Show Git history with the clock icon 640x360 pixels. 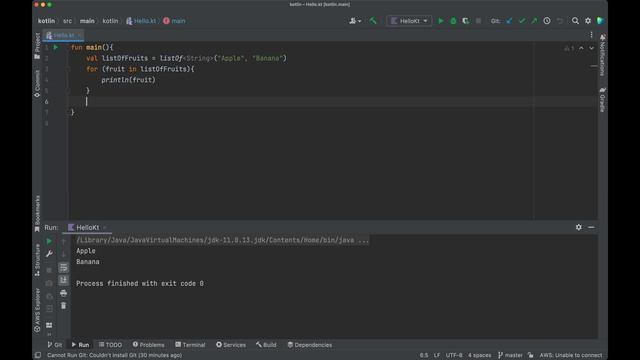point(547,21)
